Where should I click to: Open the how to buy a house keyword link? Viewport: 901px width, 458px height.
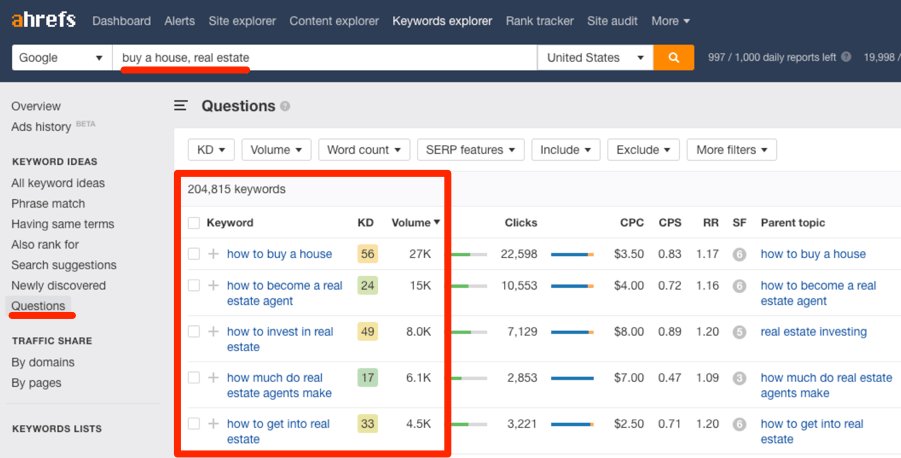tap(279, 254)
